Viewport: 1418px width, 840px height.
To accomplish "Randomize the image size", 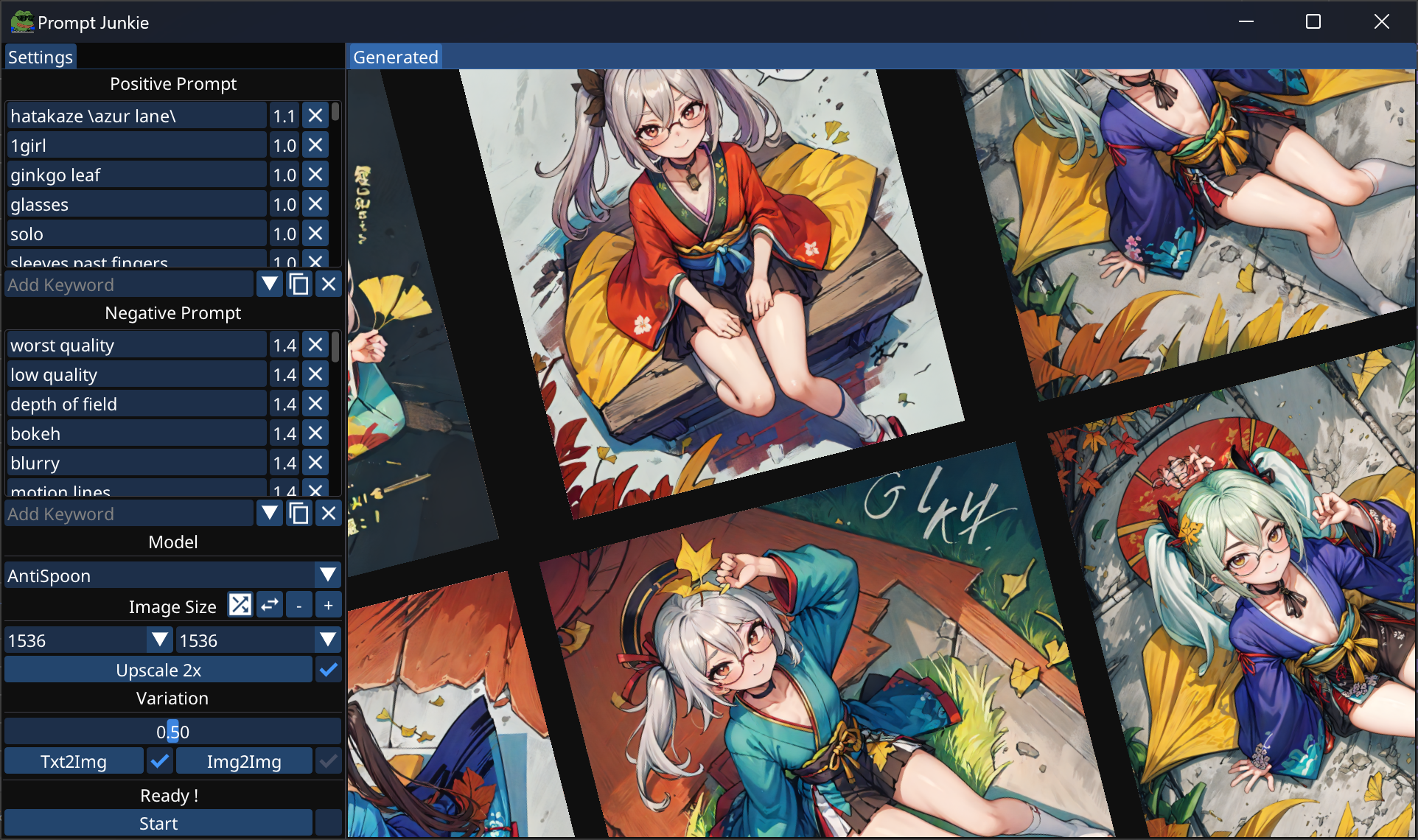I will pos(240,605).
